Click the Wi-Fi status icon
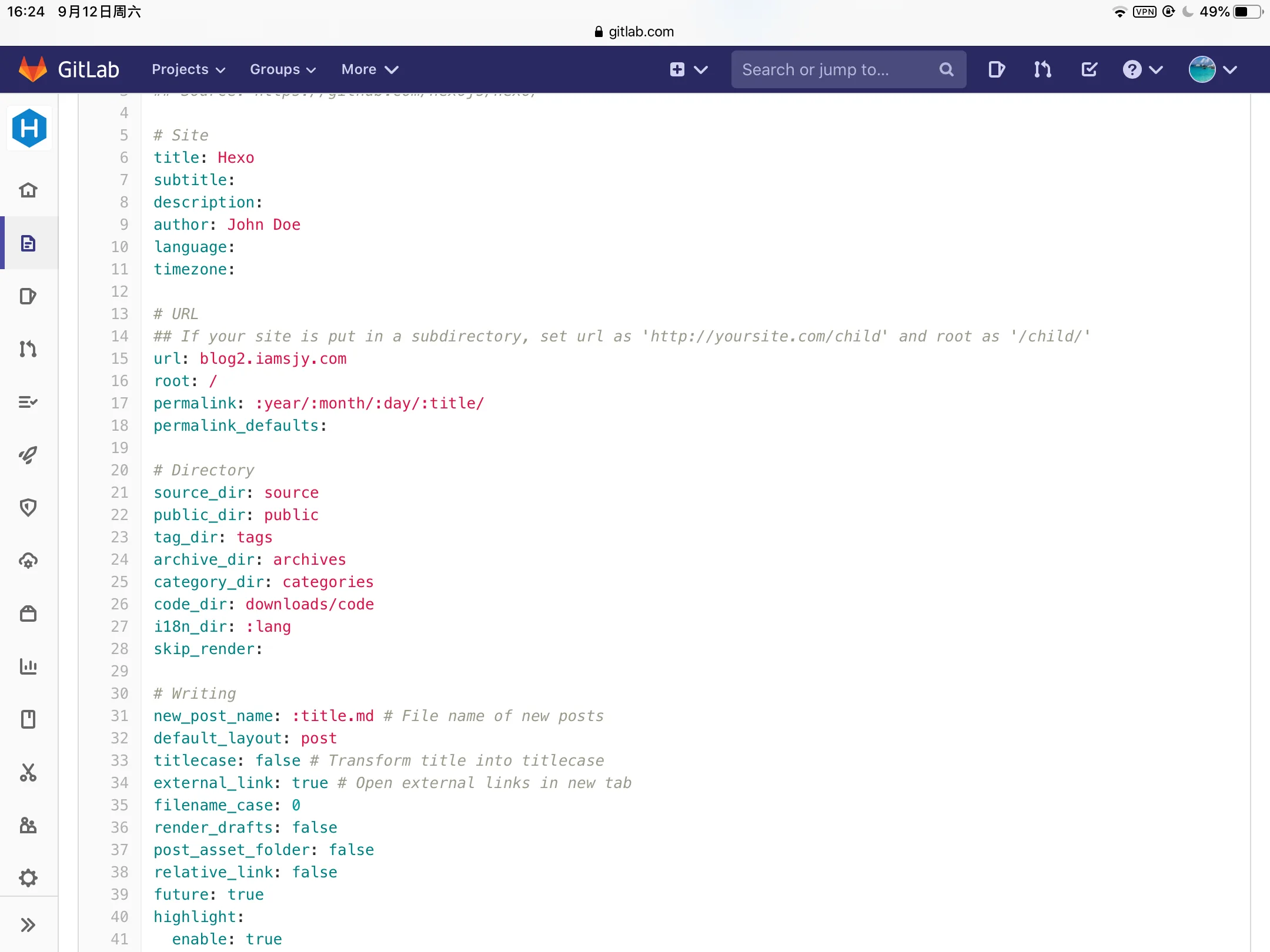 (1119, 12)
